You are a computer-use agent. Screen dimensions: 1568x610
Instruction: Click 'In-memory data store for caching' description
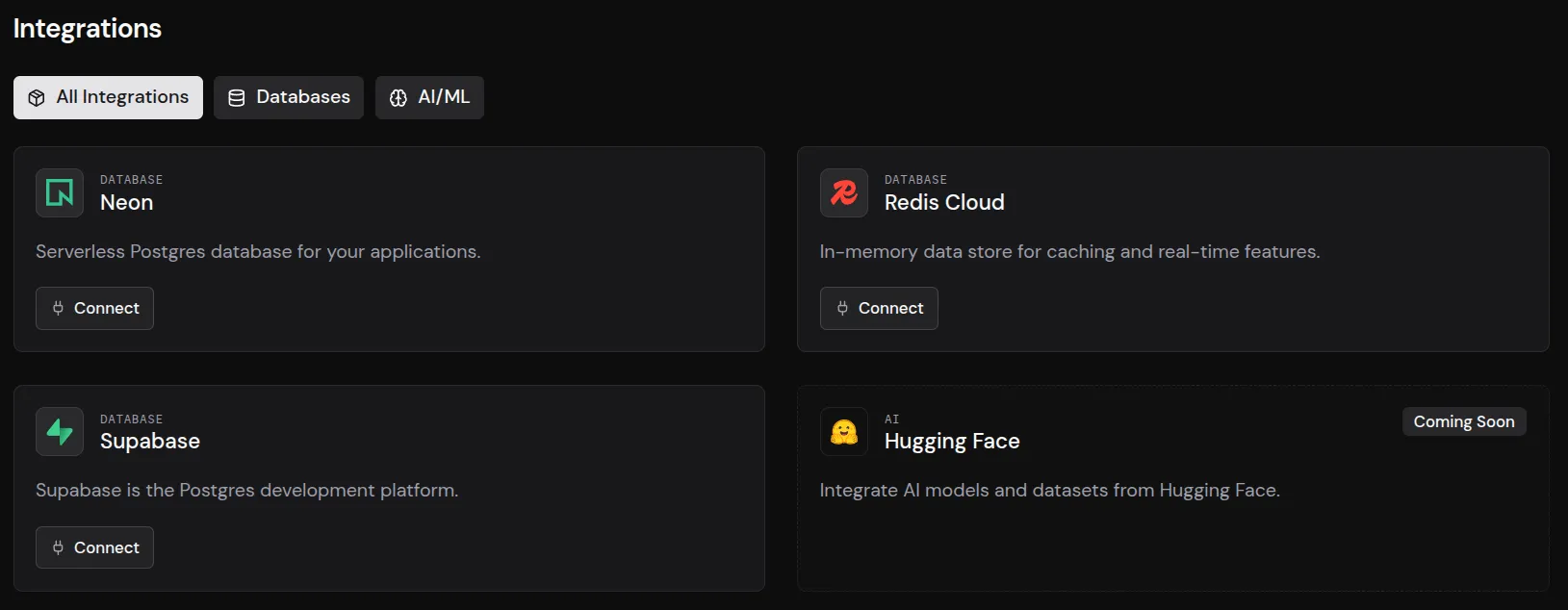(1069, 251)
